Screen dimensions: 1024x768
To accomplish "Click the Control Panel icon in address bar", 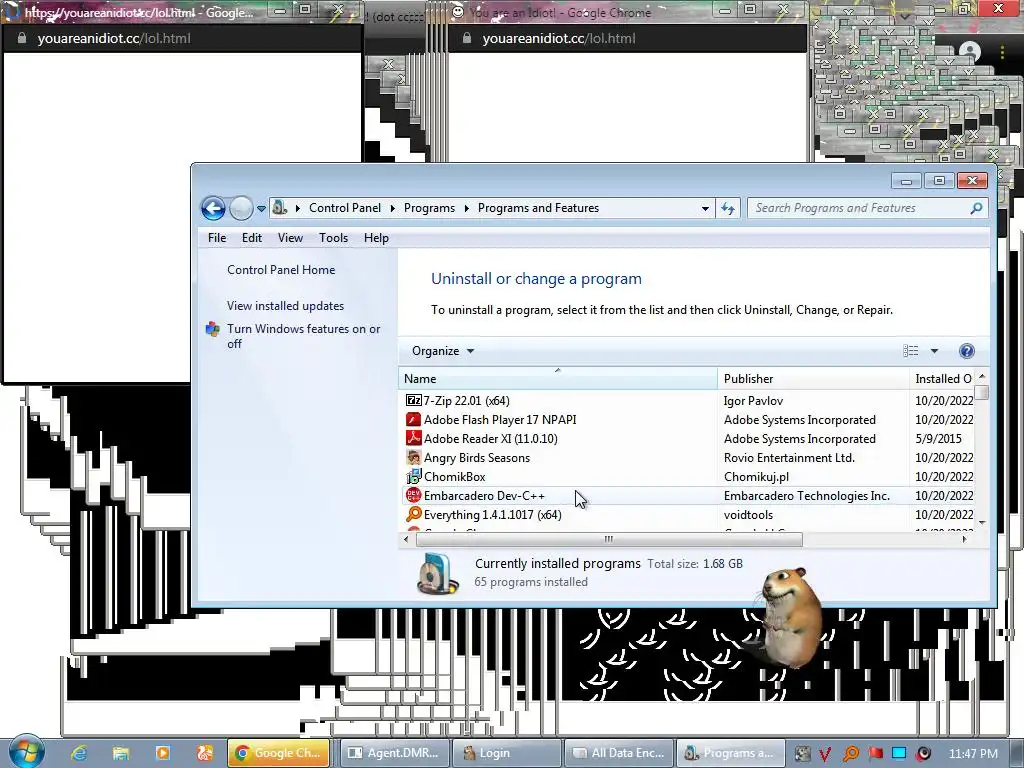I will click(280, 208).
